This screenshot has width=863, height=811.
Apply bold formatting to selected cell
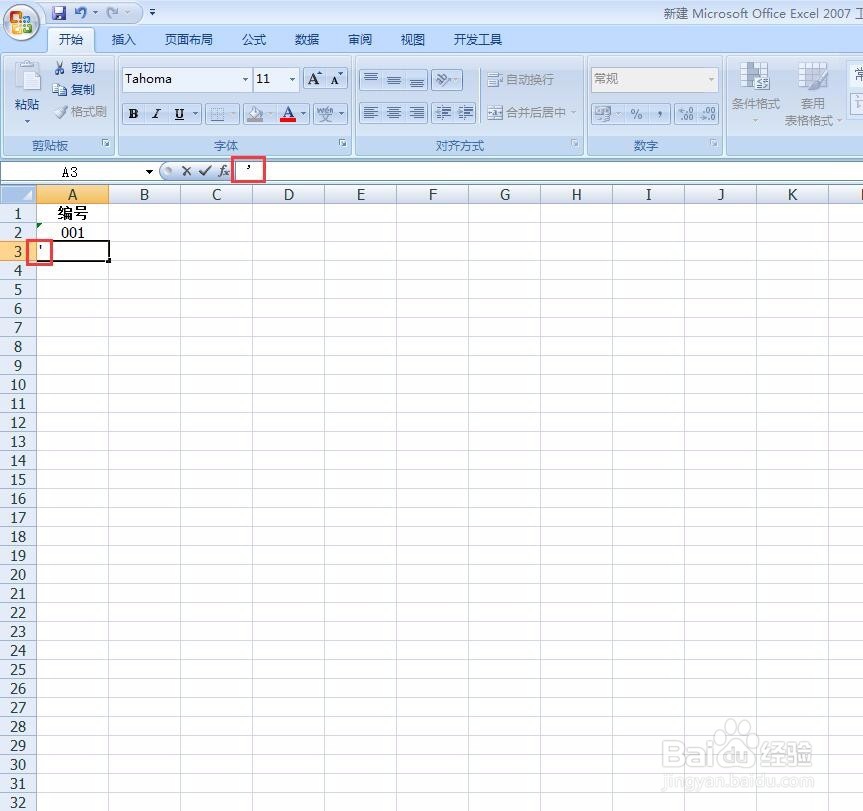(133, 113)
